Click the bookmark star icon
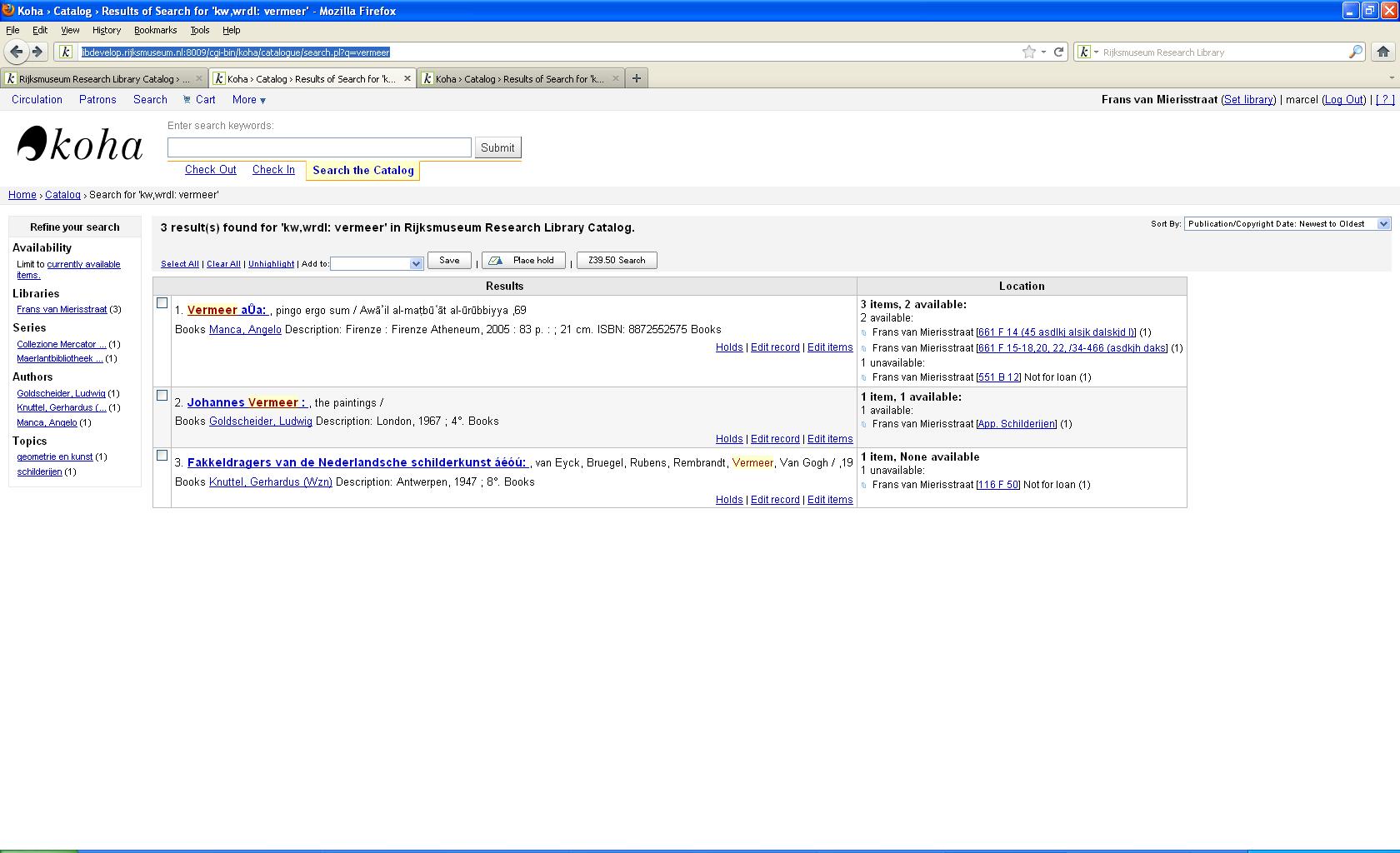 [x=1029, y=52]
